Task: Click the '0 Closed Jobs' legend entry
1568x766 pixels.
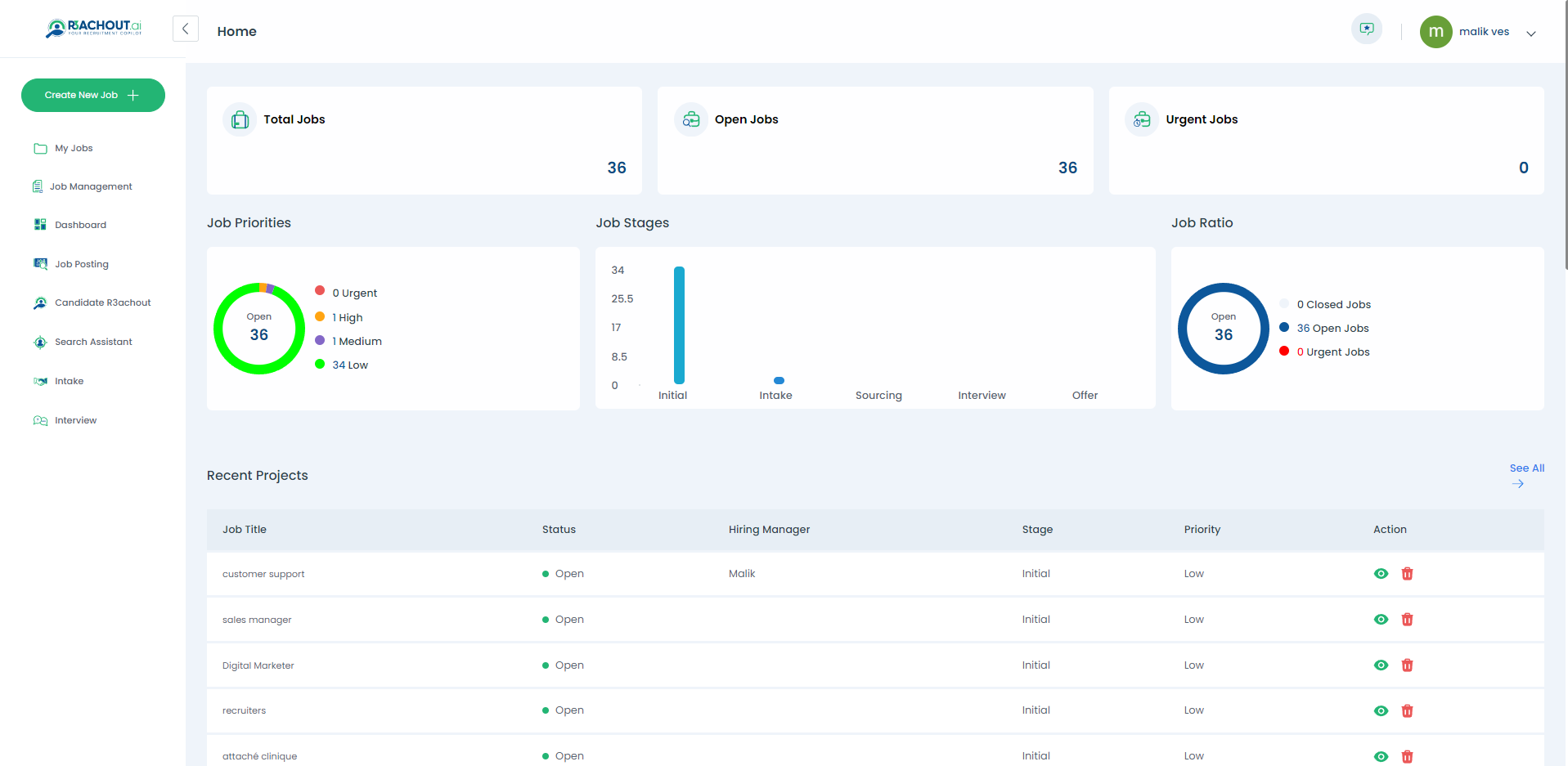Action: pyautogui.click(x=1333, y=304)
